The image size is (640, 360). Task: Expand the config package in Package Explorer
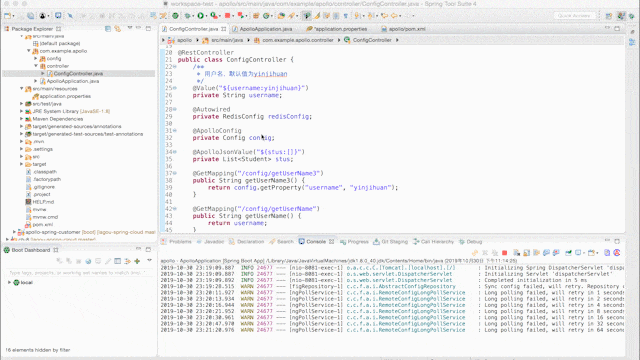click(36, 58)
